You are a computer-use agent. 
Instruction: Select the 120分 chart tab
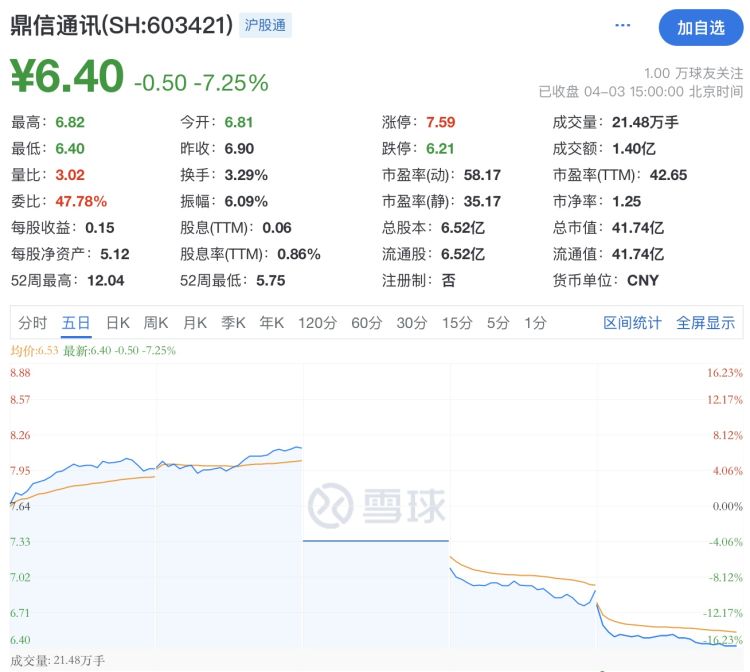pyautogui.click(x=318, y=323)
